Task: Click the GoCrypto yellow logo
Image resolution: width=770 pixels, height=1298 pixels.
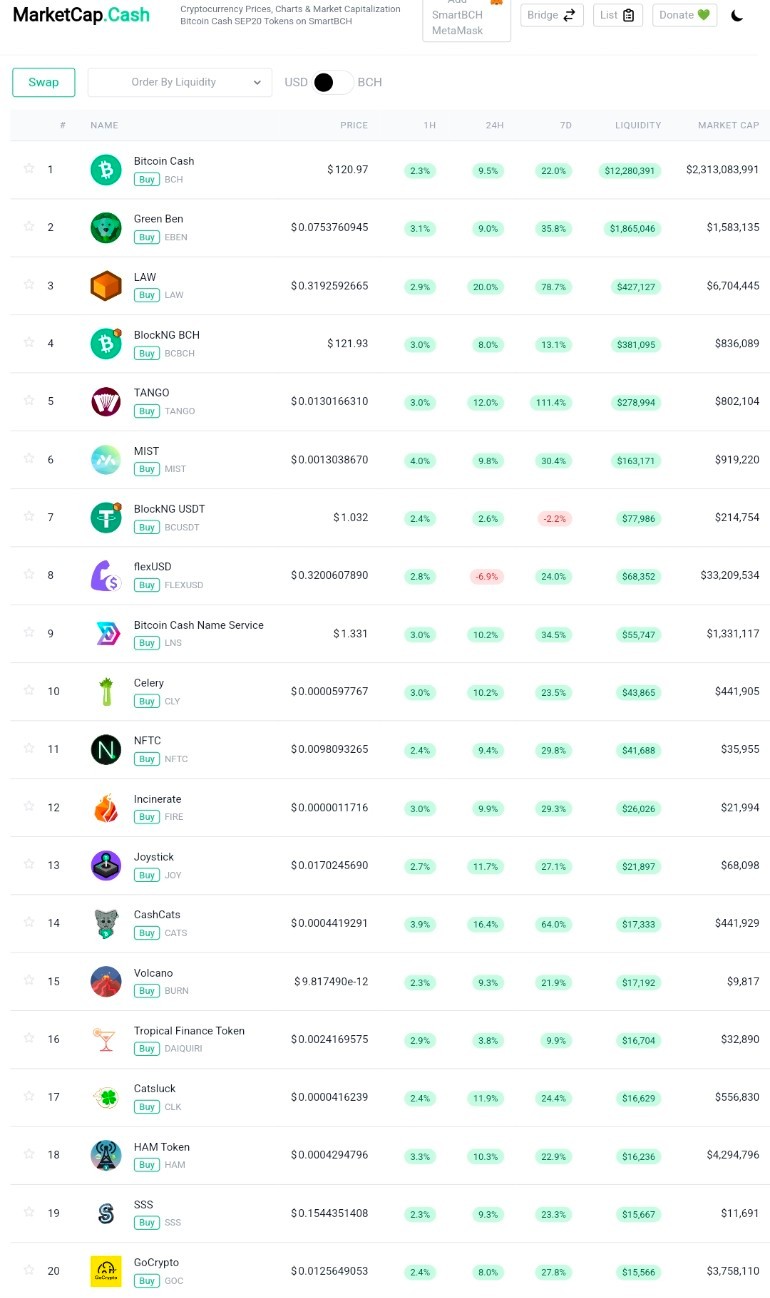Action: pyautogui.click(x=106, y=1271)
